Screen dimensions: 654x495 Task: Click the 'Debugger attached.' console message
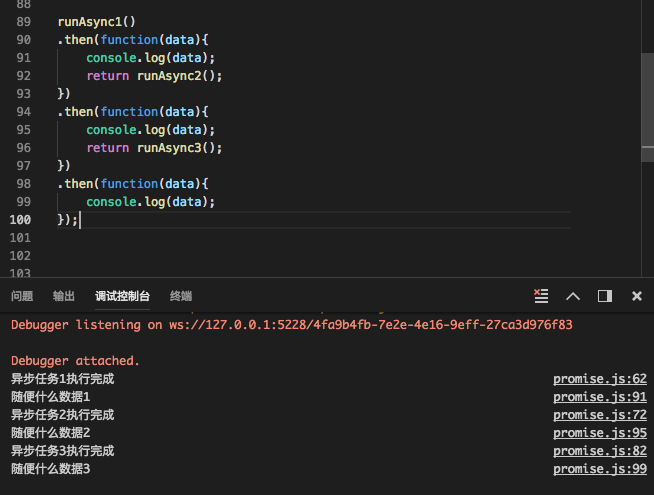coord(76,360)
